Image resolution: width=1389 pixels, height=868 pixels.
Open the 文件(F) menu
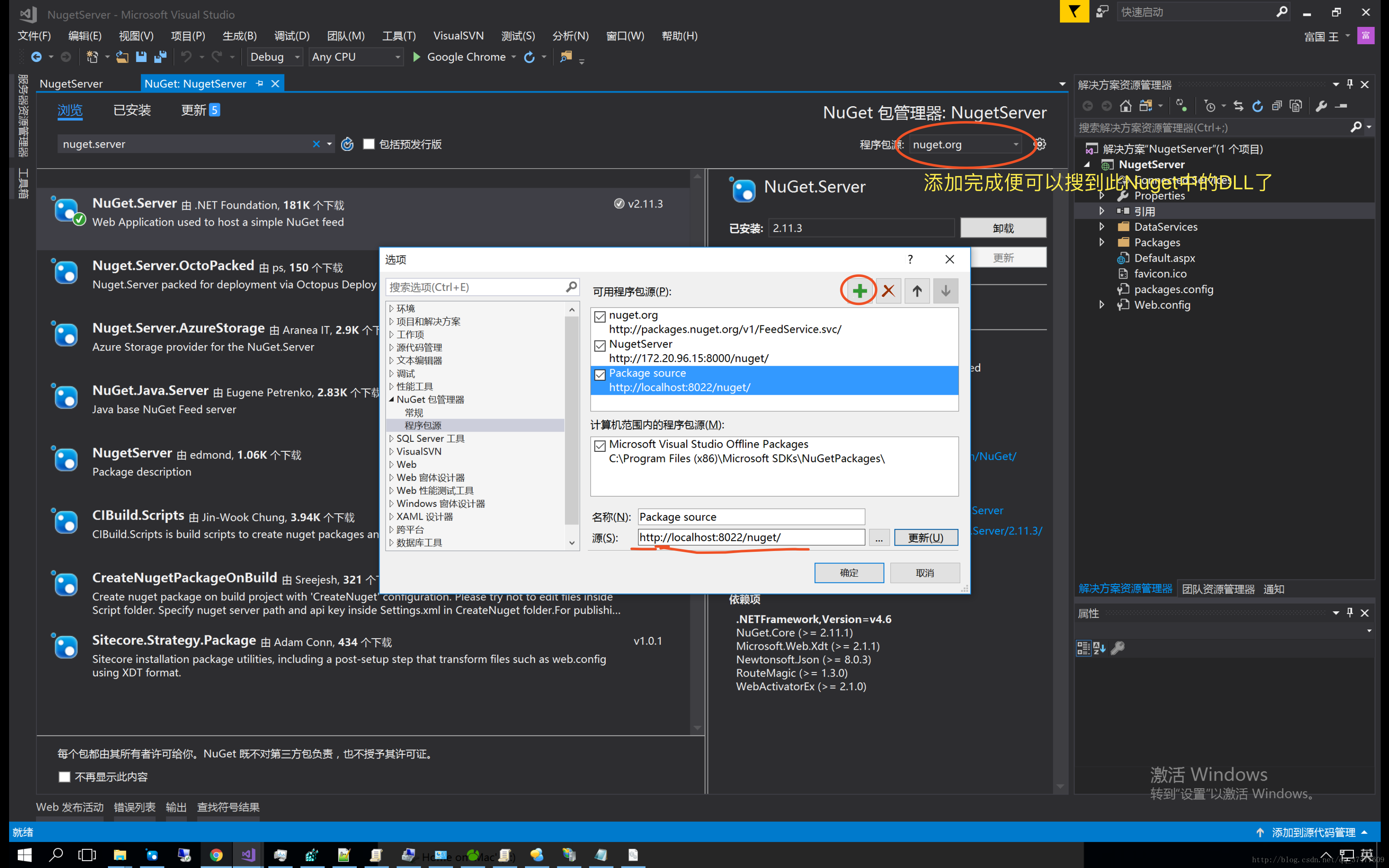click(34, 36)
